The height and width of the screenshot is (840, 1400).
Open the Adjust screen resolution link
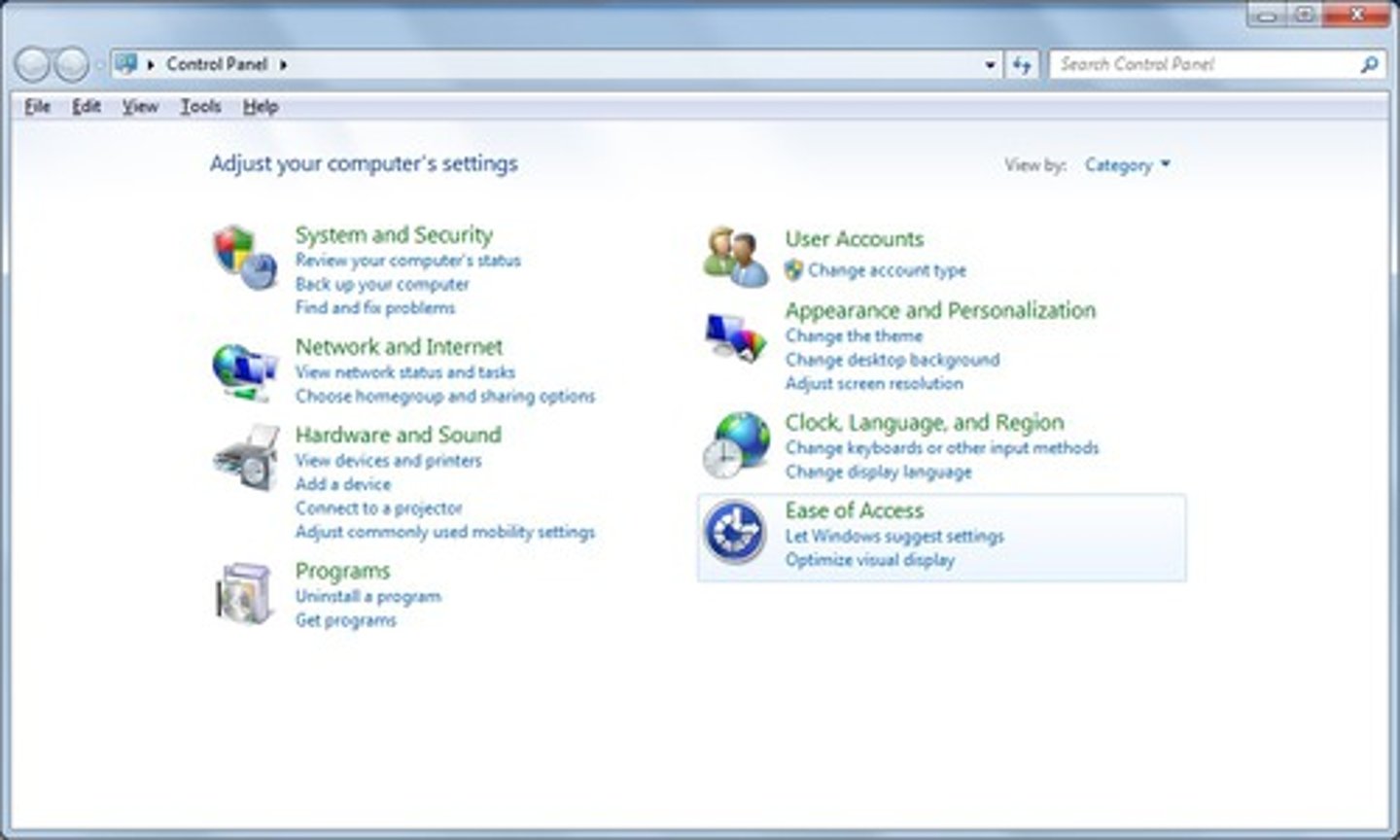874,383
